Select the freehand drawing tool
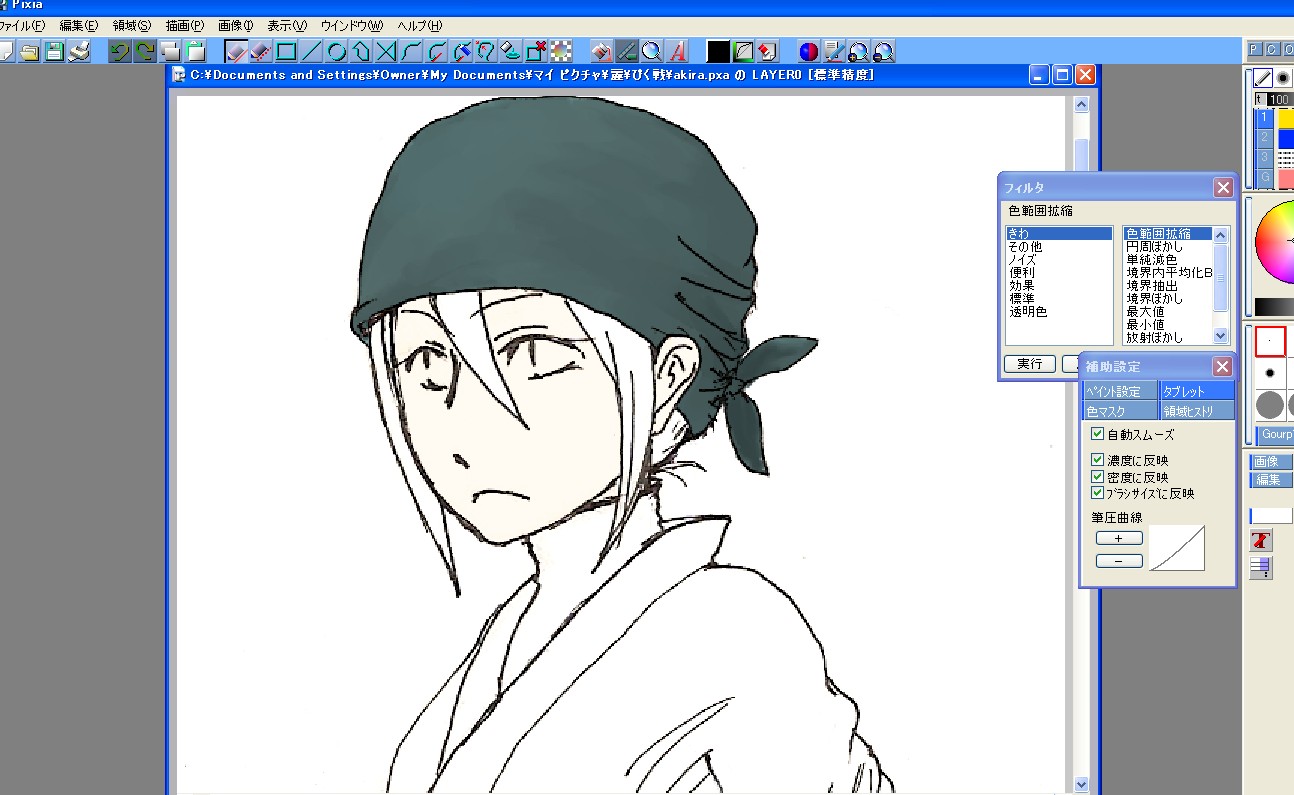1294x795 pixels. [236, 51]
